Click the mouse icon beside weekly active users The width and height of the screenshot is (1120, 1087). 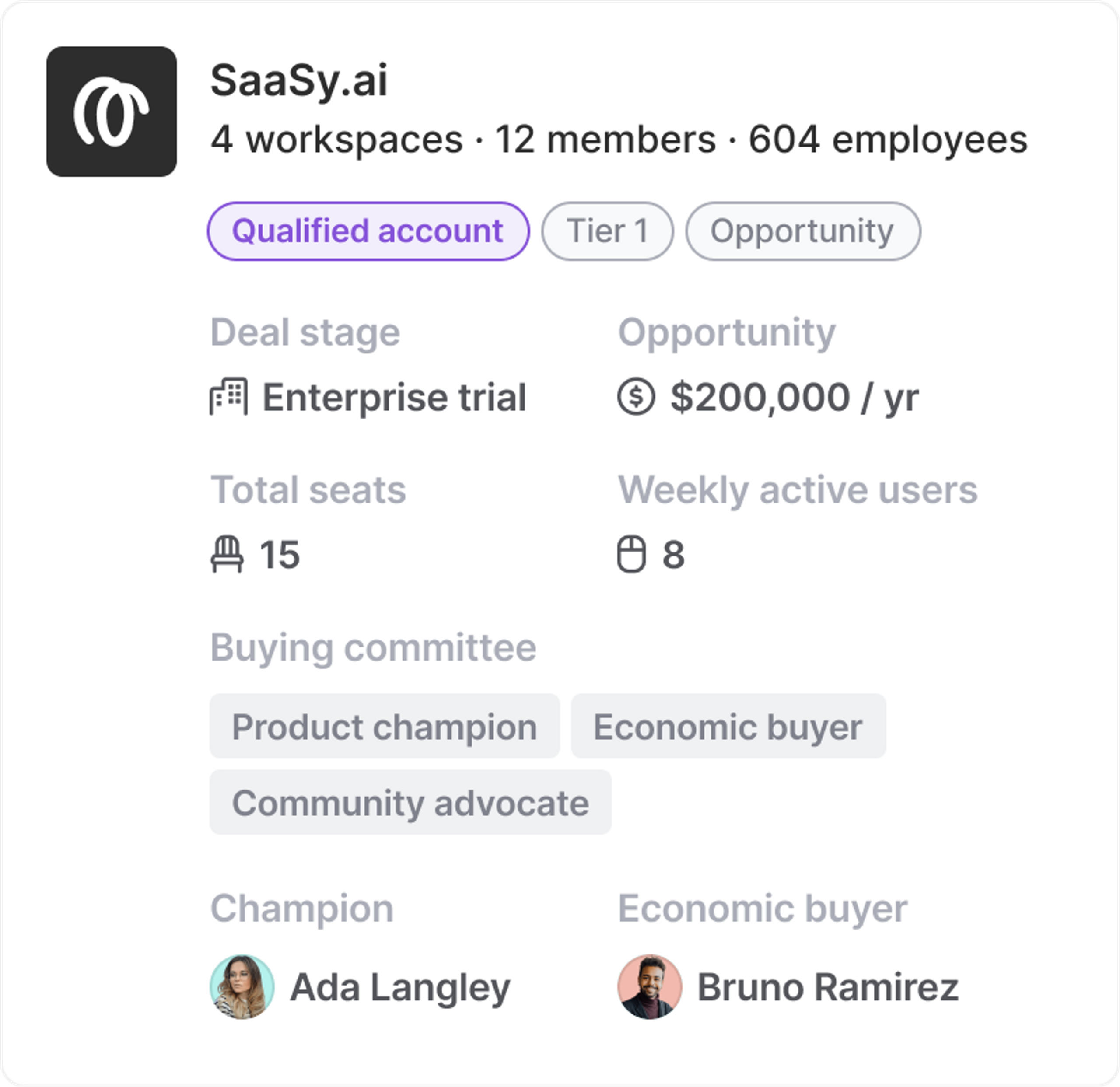click(x=631, y=553)
